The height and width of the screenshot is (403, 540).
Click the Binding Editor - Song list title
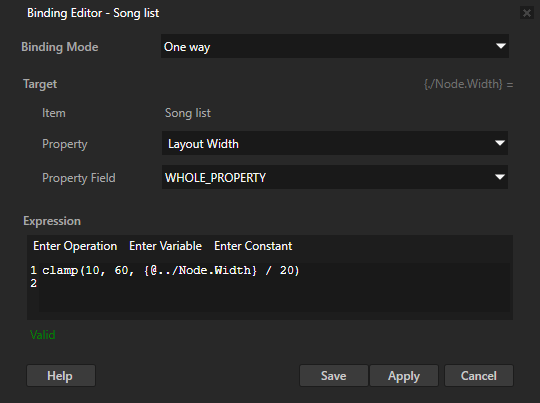[x=93, y=13]
